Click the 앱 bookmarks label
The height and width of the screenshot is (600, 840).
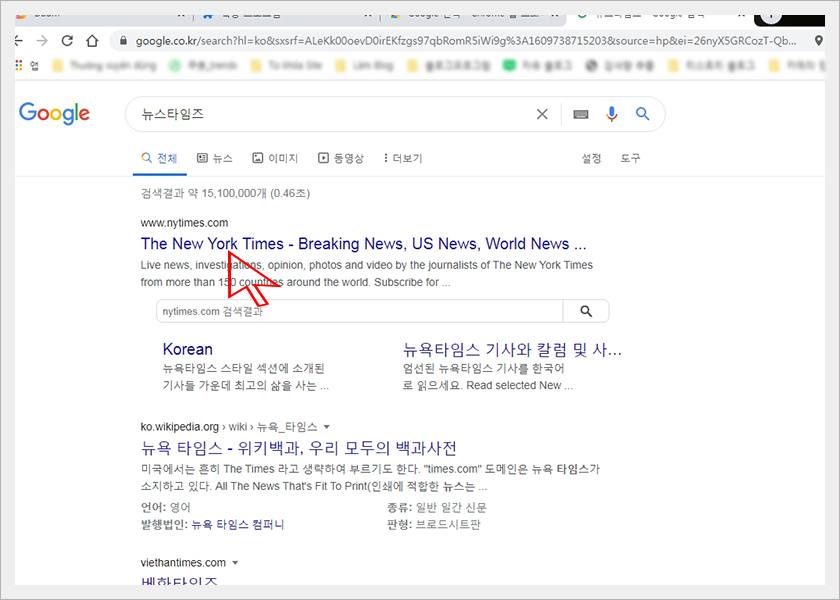tap(34, 65)
